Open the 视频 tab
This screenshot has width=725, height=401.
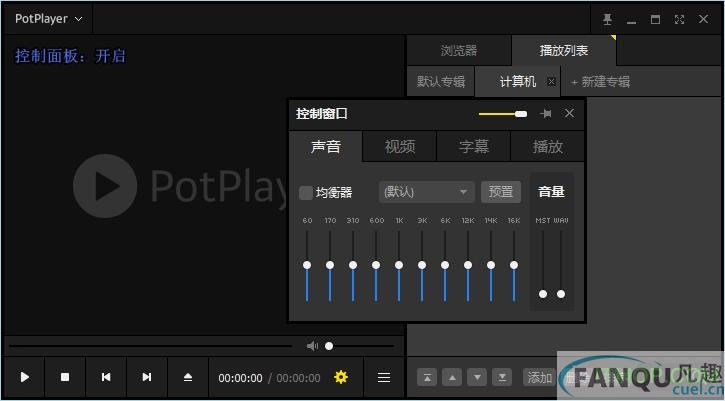pos(400,147)
